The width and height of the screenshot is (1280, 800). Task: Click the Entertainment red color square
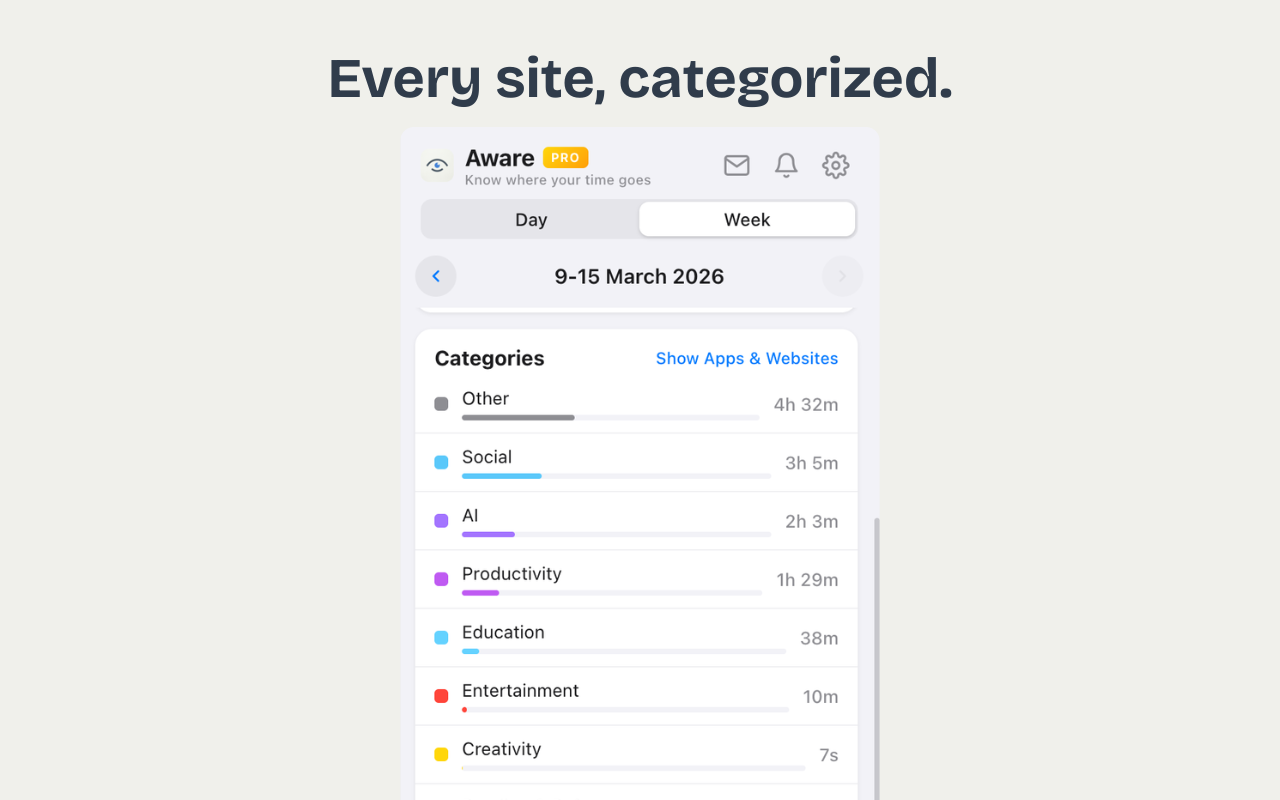pos(441,696)
